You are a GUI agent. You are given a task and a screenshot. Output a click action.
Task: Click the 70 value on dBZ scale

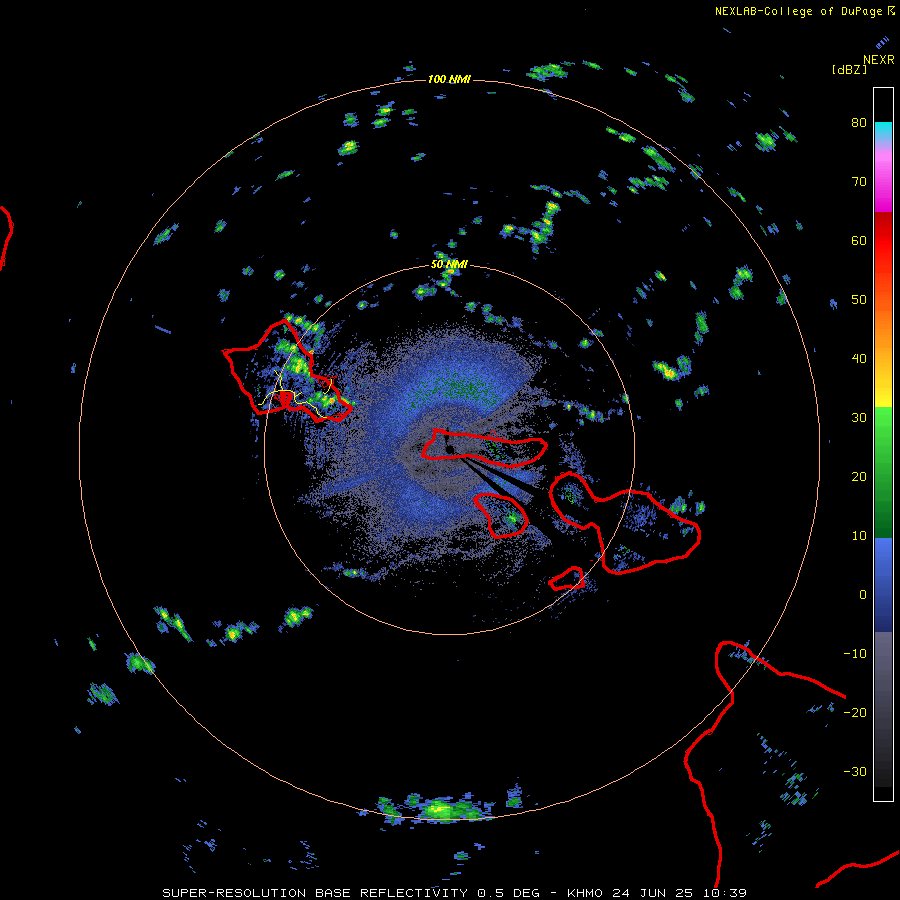(859, 181)
